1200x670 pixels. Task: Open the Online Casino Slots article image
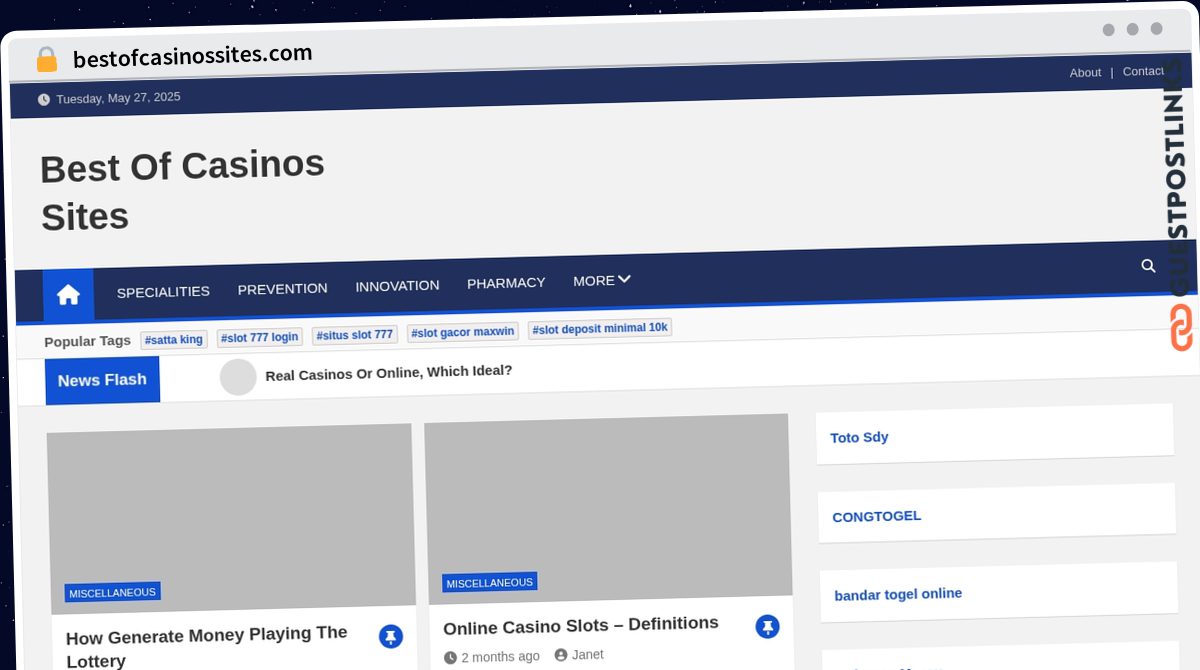(x=608, y=507)
